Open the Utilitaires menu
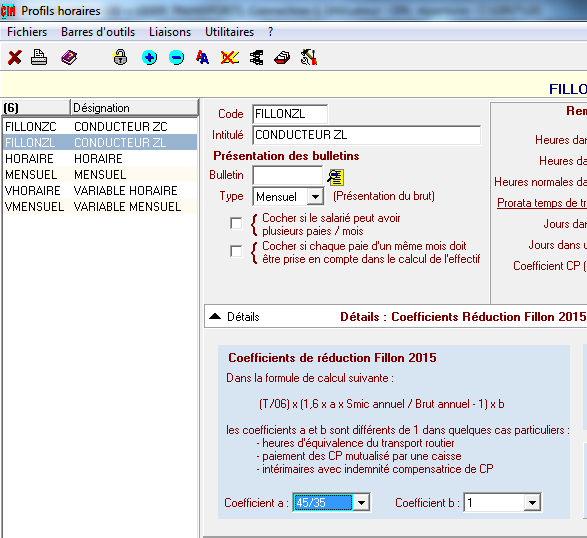This screenshot has height=538, width=587. (229, 32)
